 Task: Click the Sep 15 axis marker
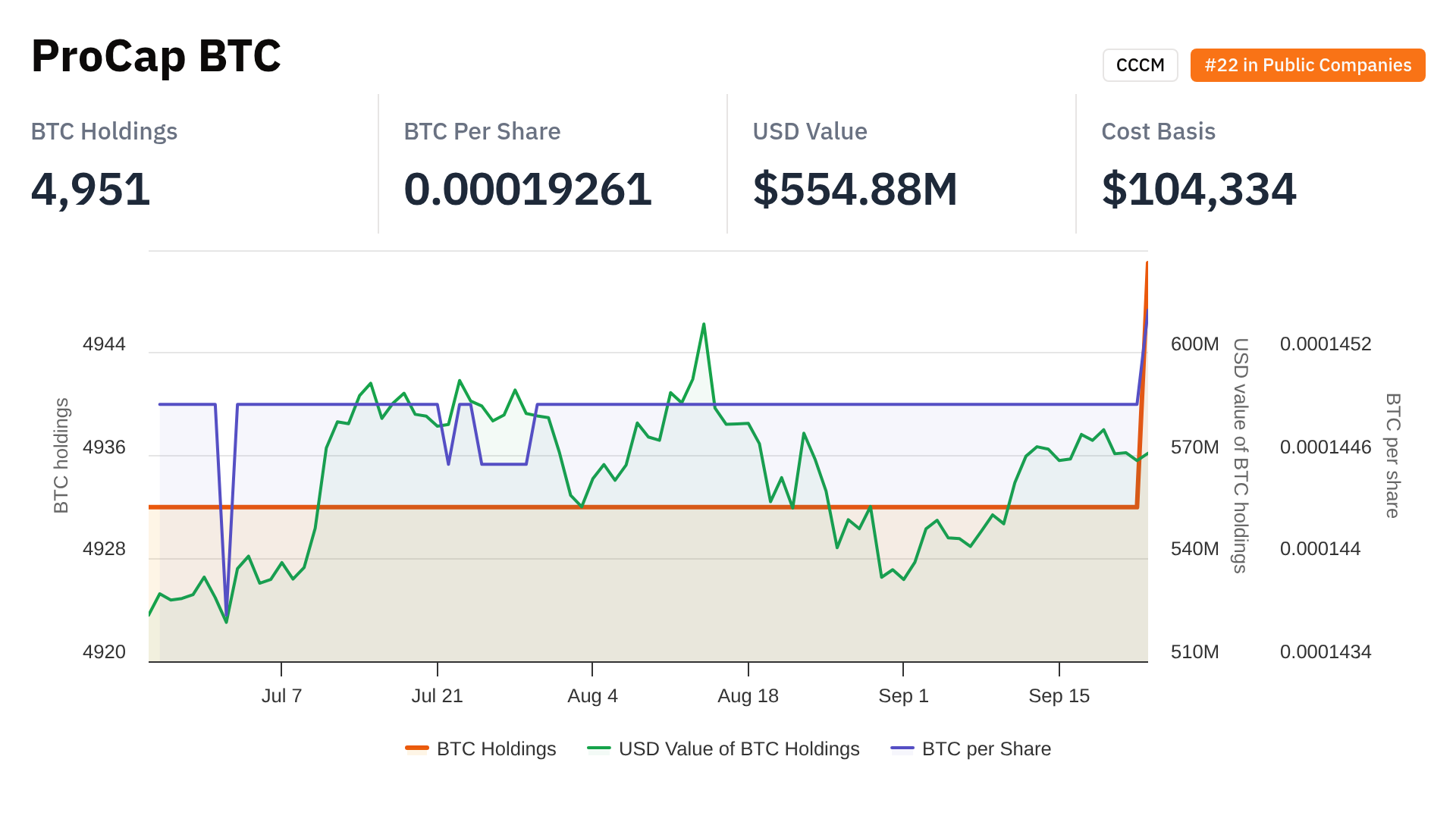[1059, 695]
